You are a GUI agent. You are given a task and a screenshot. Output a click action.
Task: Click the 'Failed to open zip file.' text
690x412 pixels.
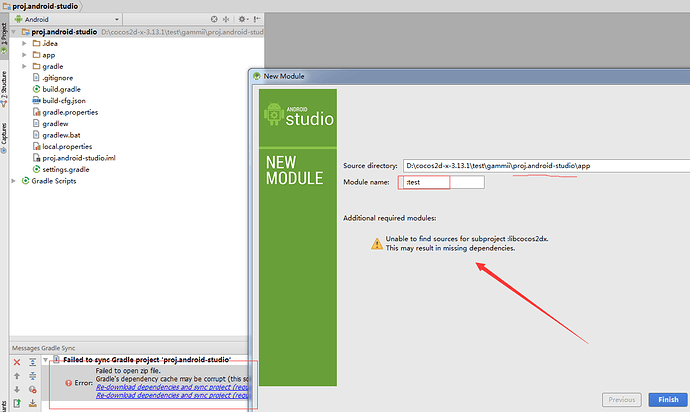[128, 371]
